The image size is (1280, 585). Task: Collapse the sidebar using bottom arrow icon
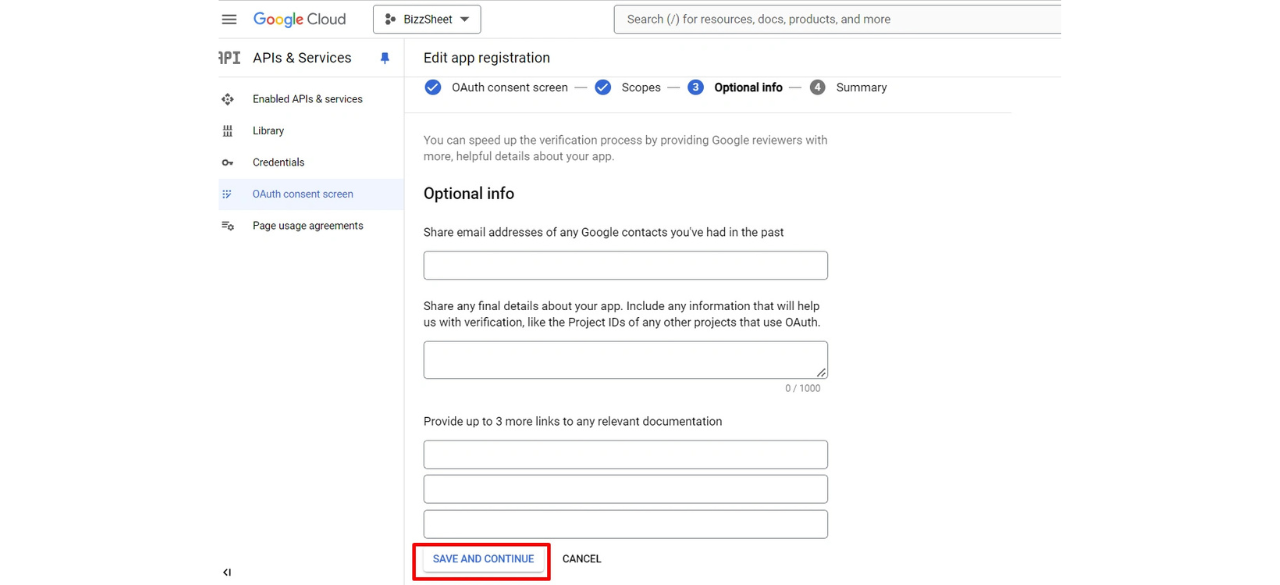click(227, 573)
